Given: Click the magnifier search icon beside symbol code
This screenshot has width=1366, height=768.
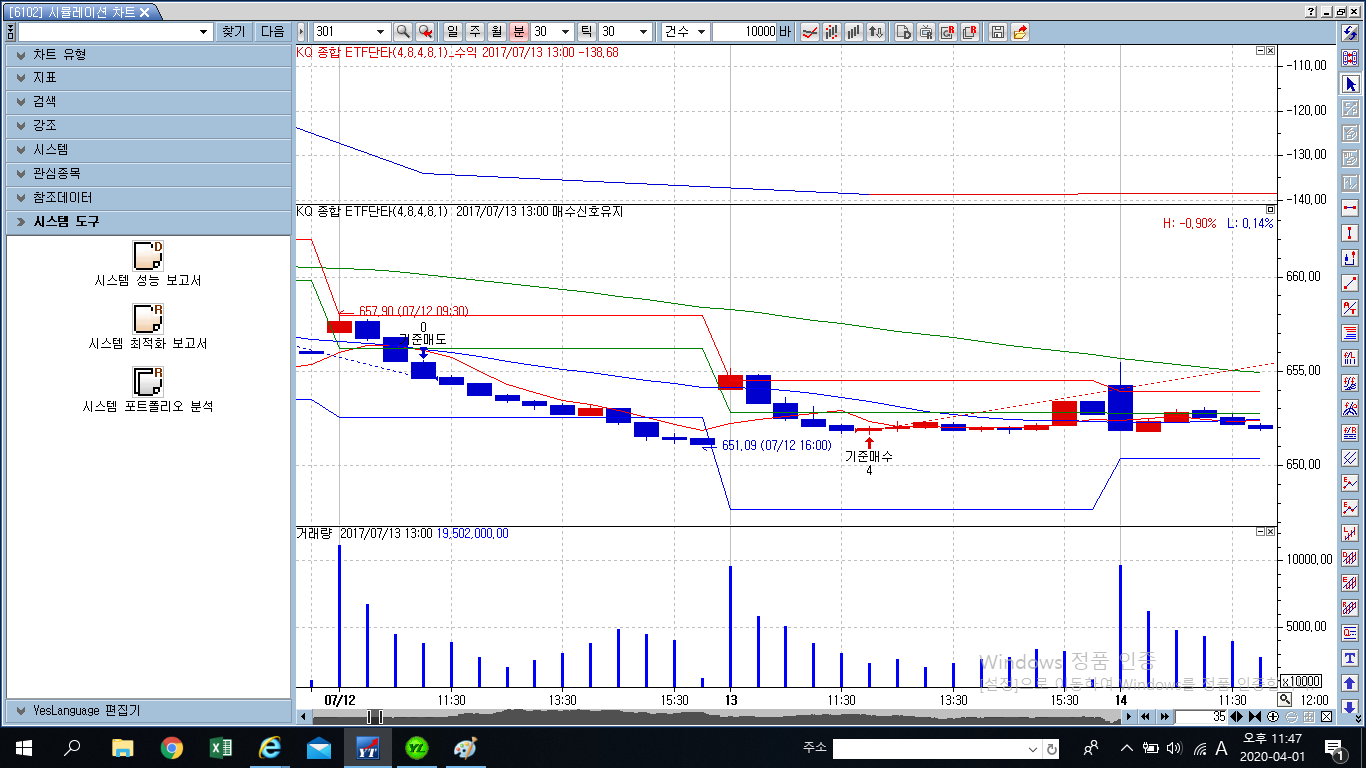Looking at the screenshot, I should [403, 32].
